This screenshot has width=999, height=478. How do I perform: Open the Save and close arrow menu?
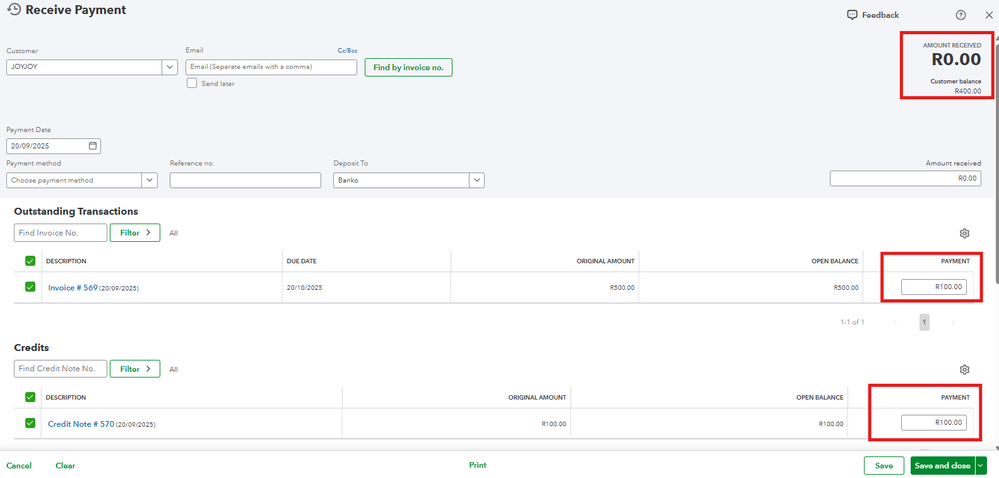pyautogui.click(x=981, y=466)
